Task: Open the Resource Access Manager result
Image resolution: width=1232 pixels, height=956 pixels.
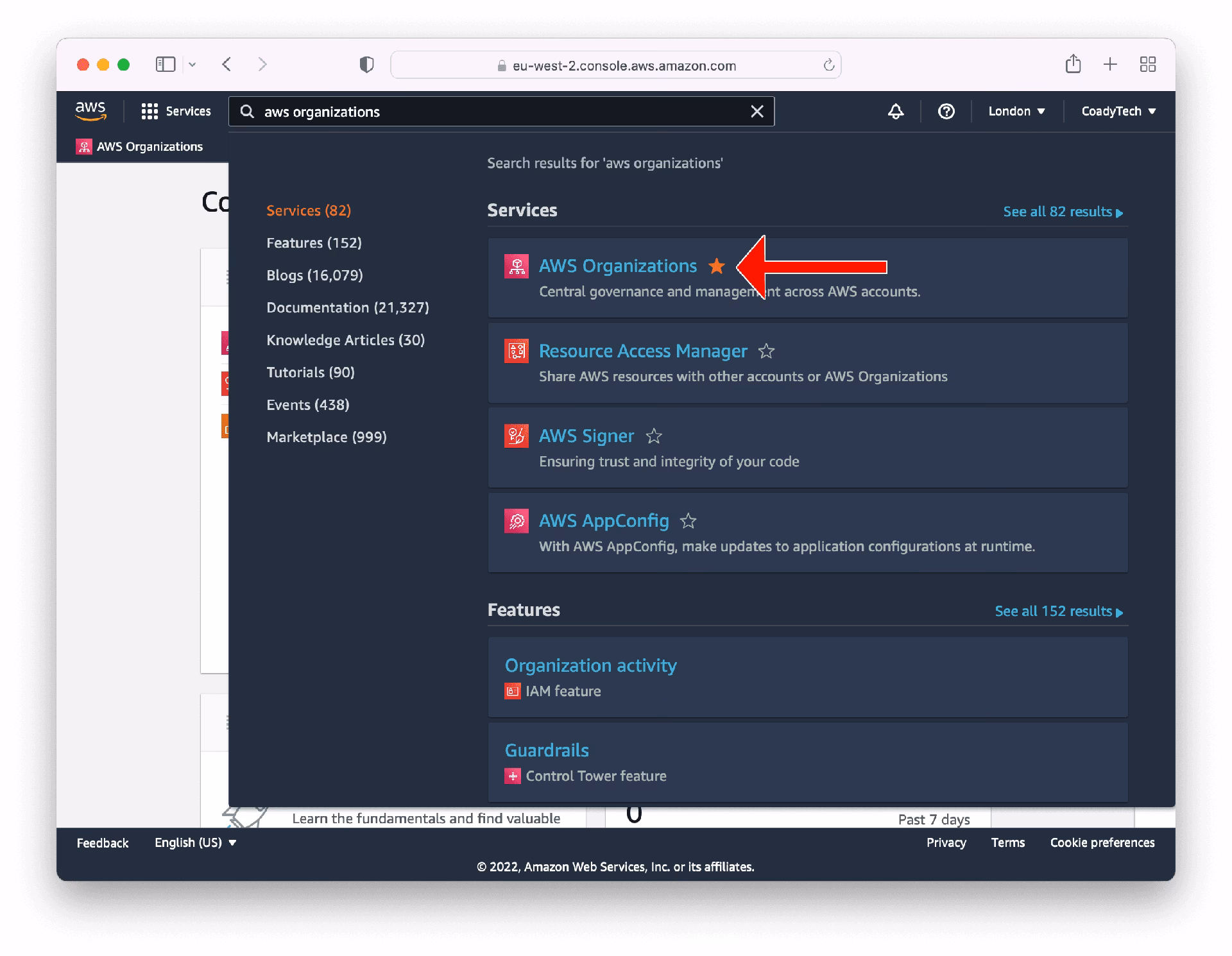Action: tap(643, 351)
